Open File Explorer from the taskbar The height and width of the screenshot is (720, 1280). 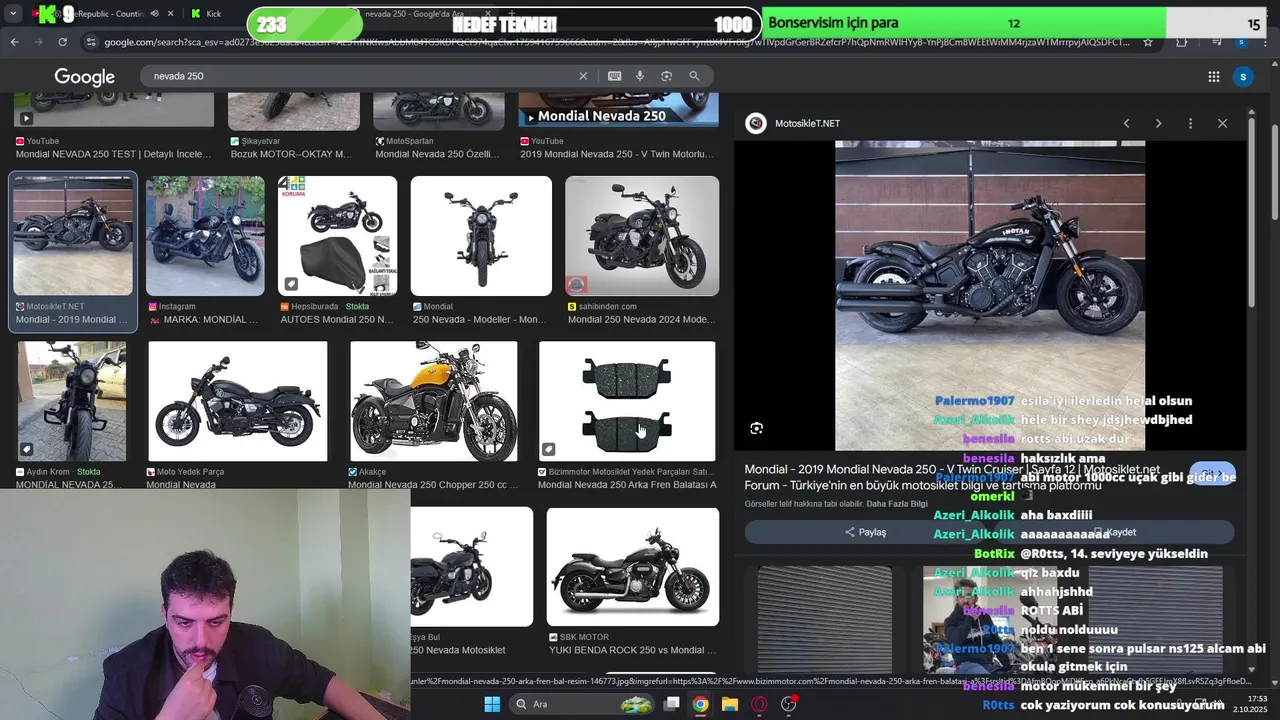coord(730,704)
